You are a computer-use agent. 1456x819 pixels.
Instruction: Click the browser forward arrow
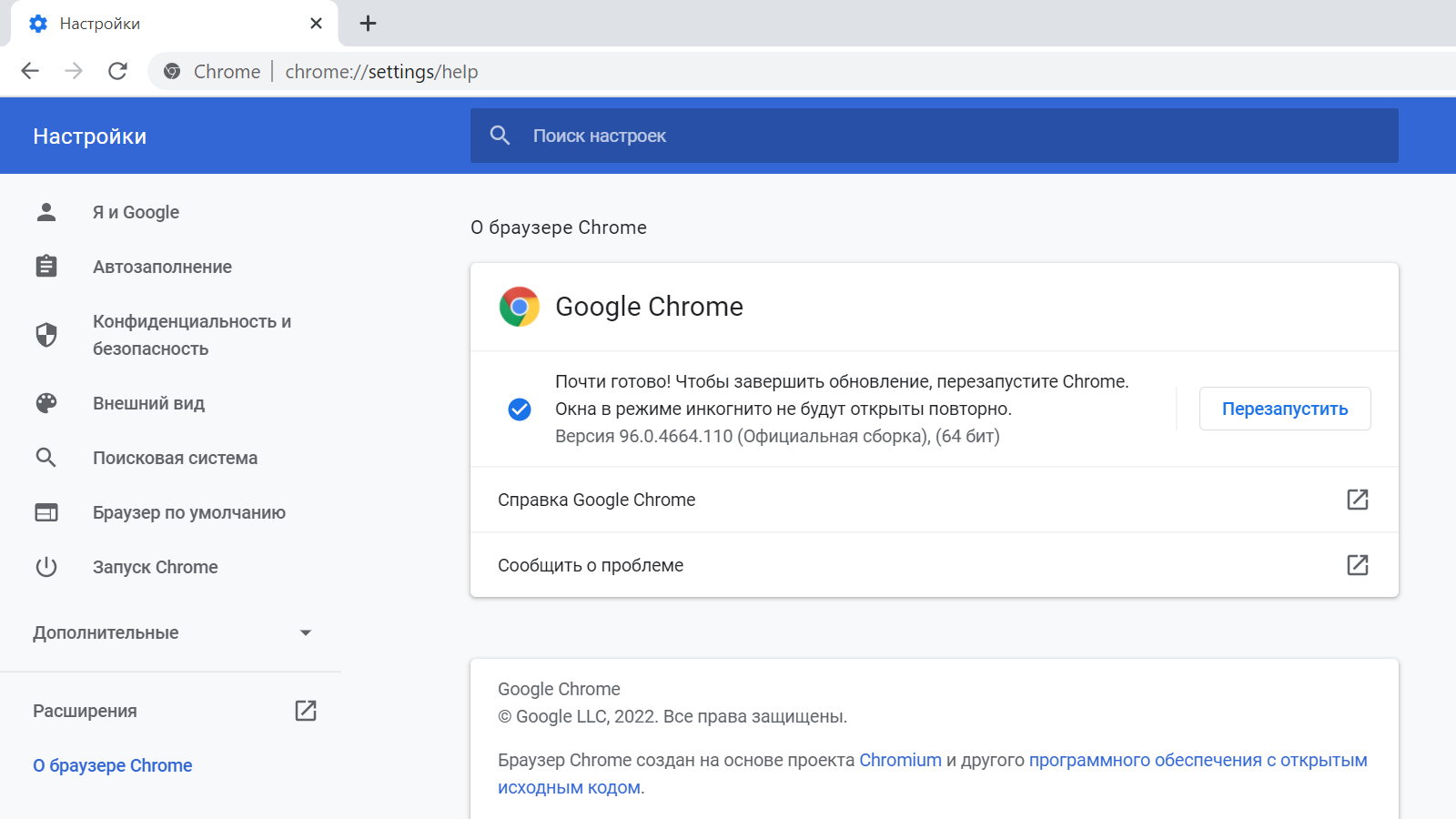click(74, 71)
